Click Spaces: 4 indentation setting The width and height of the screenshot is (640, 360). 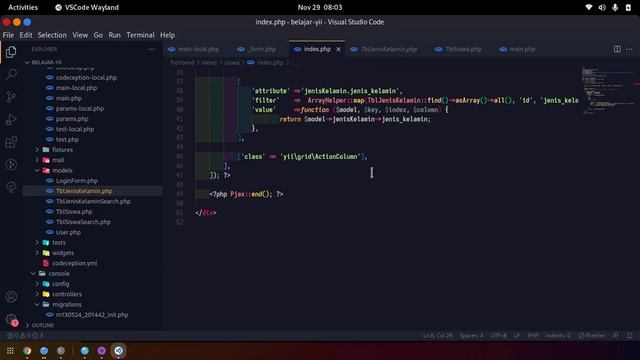471,336
